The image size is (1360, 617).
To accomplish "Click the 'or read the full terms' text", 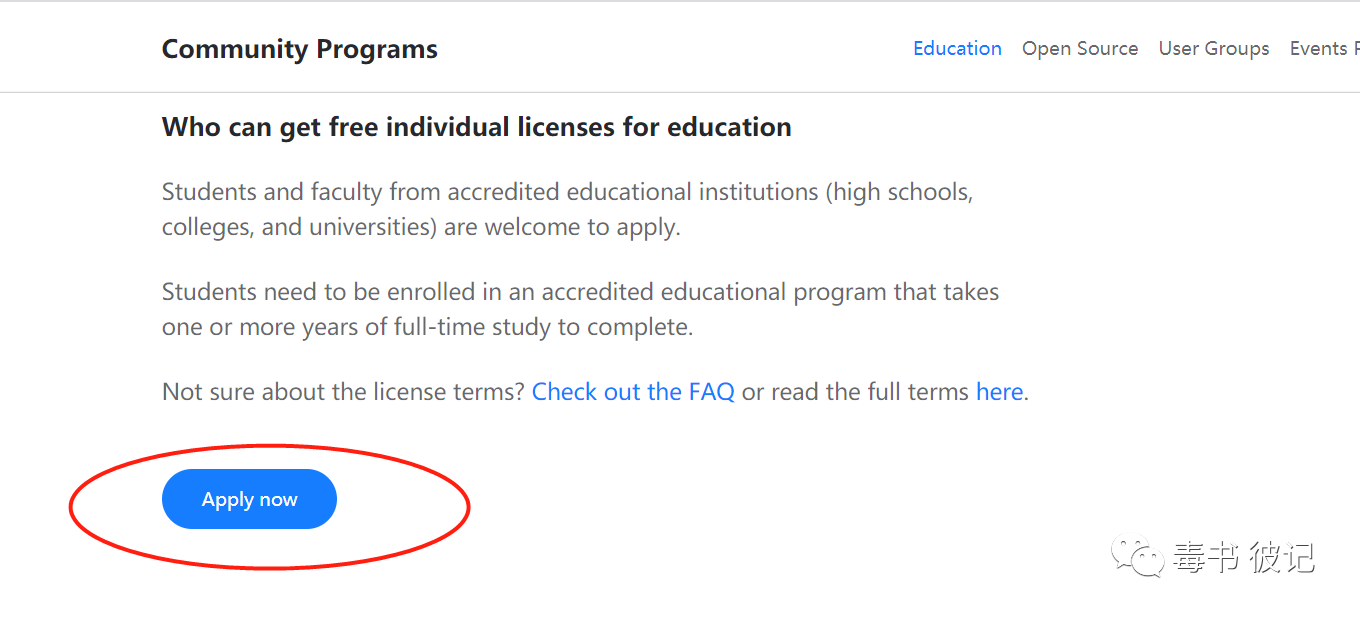I will click(855, 392).
